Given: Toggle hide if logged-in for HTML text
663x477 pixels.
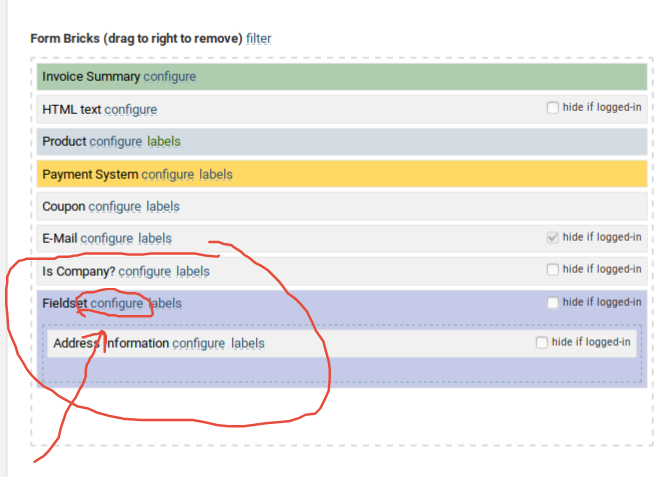Looking at the screenshot, I should click(x=553, y=108).
